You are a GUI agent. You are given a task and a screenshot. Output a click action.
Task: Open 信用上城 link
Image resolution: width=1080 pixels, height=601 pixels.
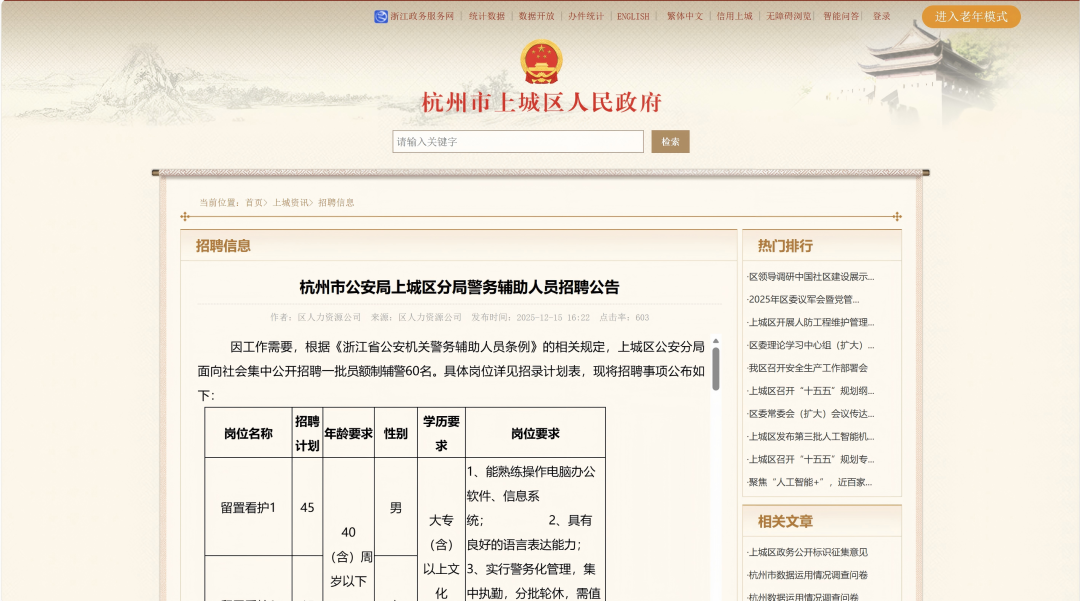pos(734,17)
